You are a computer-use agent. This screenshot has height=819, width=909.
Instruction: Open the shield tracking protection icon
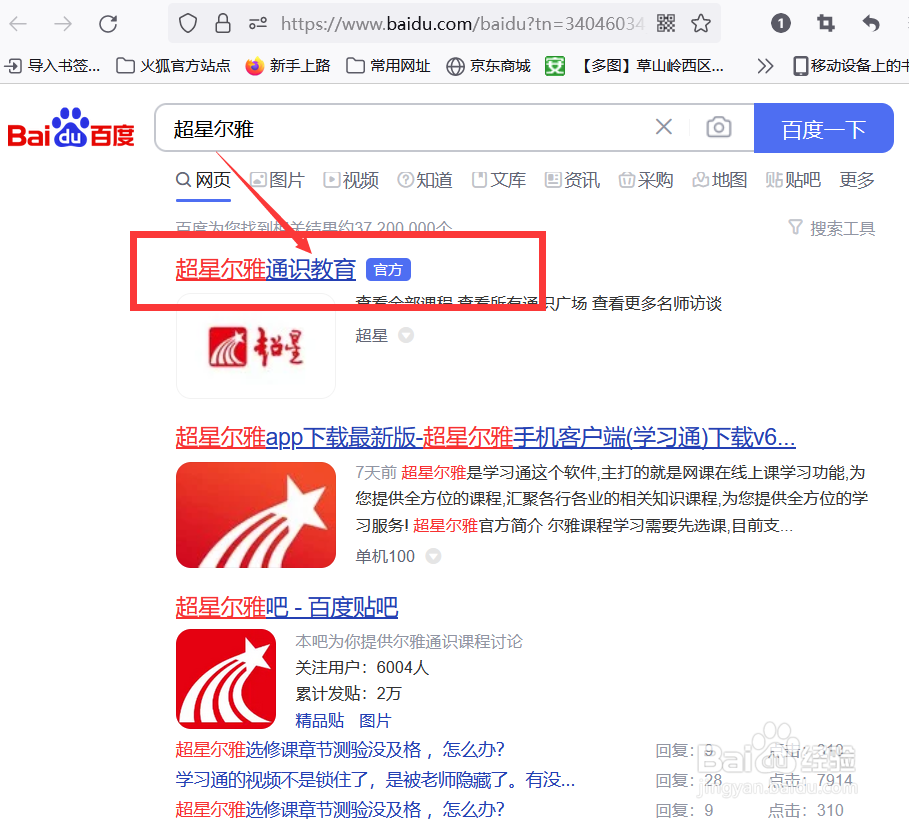188,24
